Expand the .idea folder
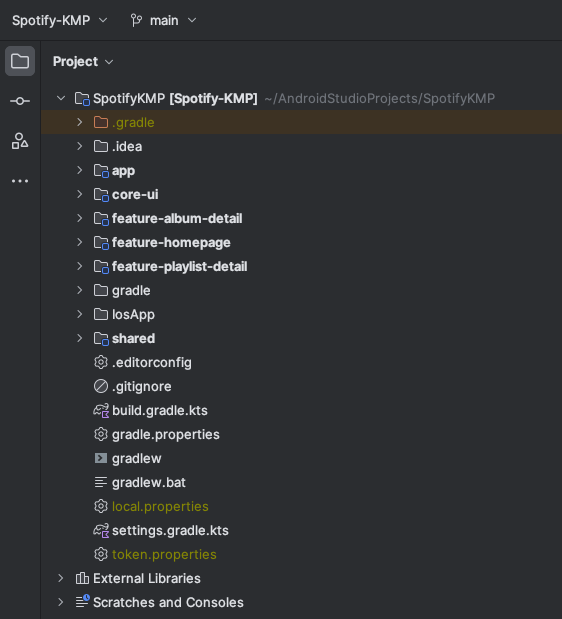The width and height of the screenshot is (562, 619). (x=79, y=146)
